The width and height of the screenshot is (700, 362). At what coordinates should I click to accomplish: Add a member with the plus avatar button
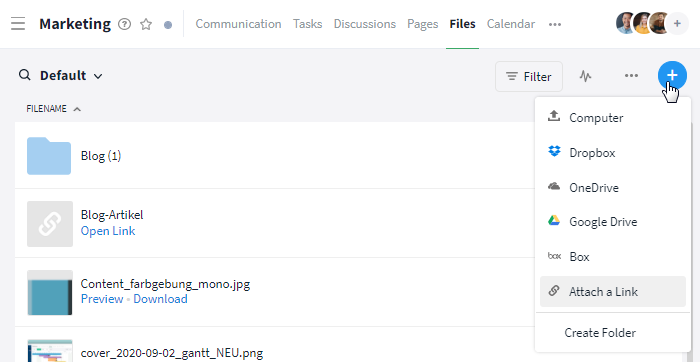coord(677,23)
